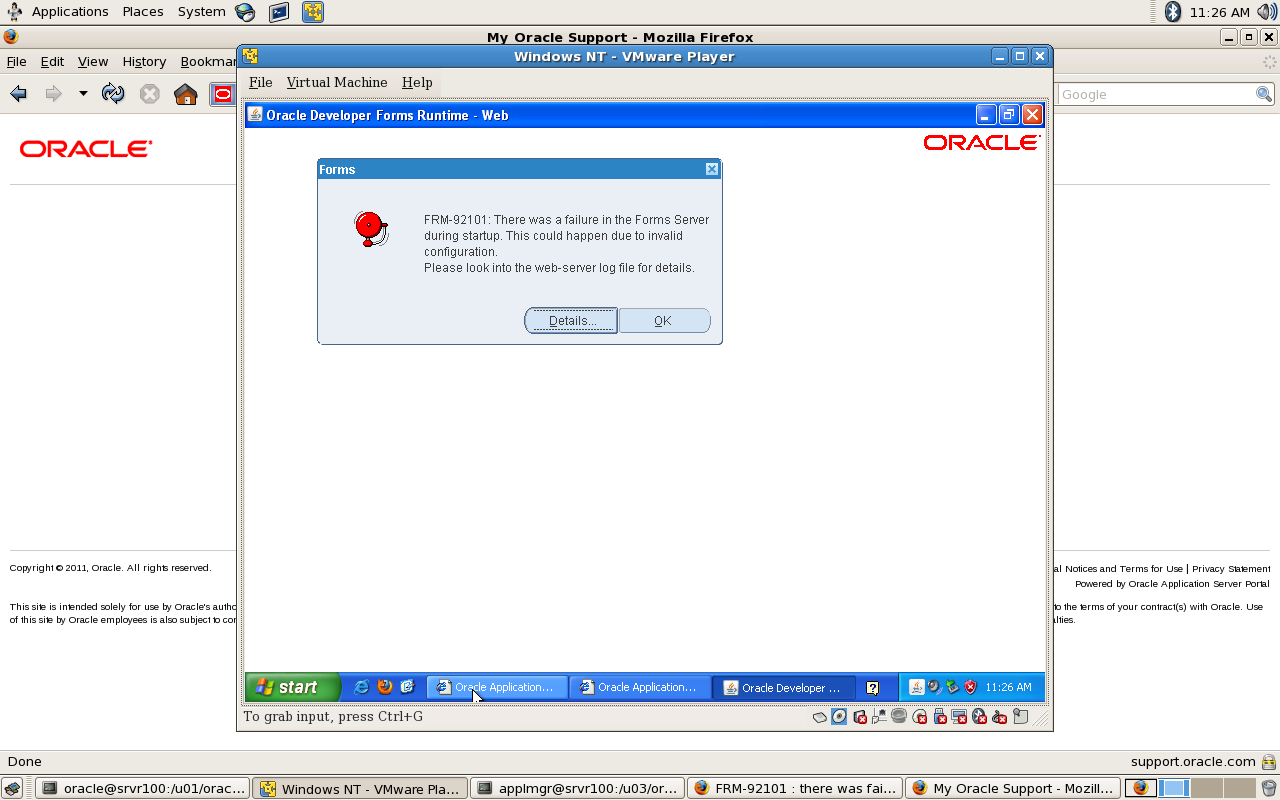Click third quick launch icon beside Firefox

click(x=408, y=687)
